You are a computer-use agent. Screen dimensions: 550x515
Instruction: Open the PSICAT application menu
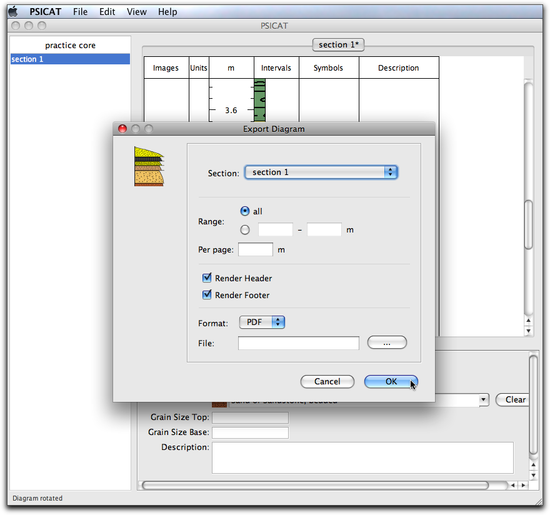45,12
